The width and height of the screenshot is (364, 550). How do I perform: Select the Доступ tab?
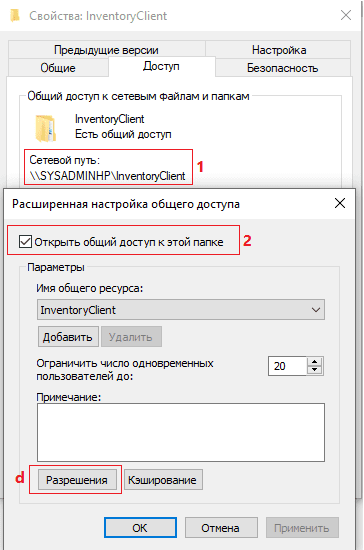[x=161, y=66]
